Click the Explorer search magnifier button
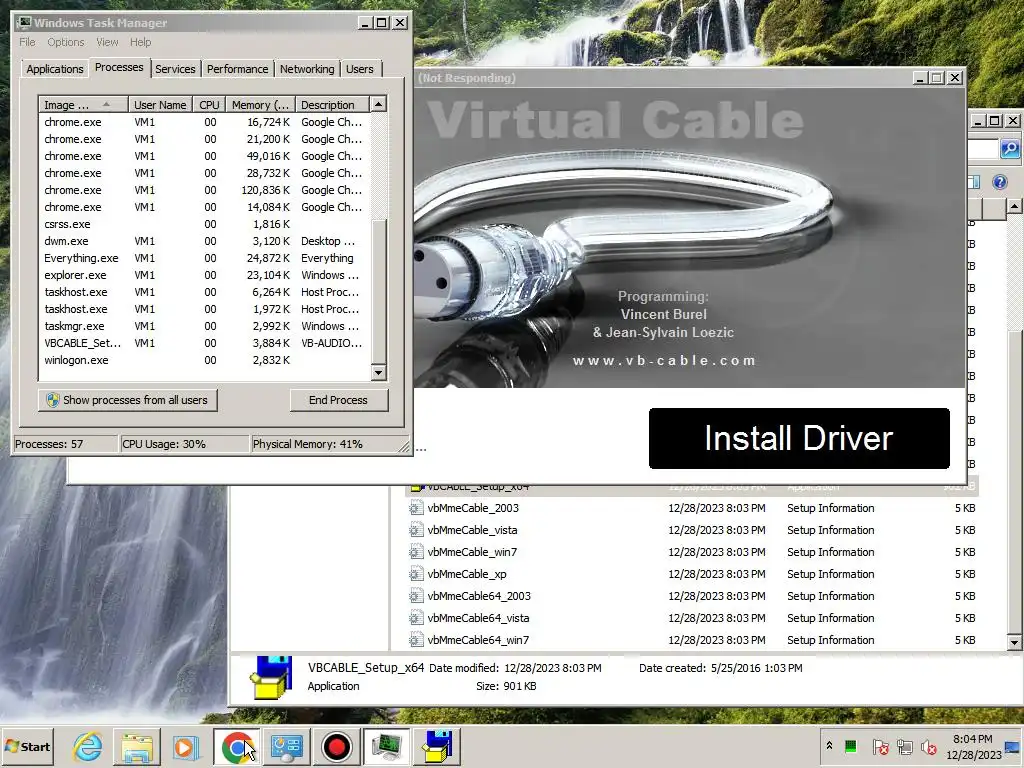This screenshot has width=1024, height=768. pos(1009,149)
